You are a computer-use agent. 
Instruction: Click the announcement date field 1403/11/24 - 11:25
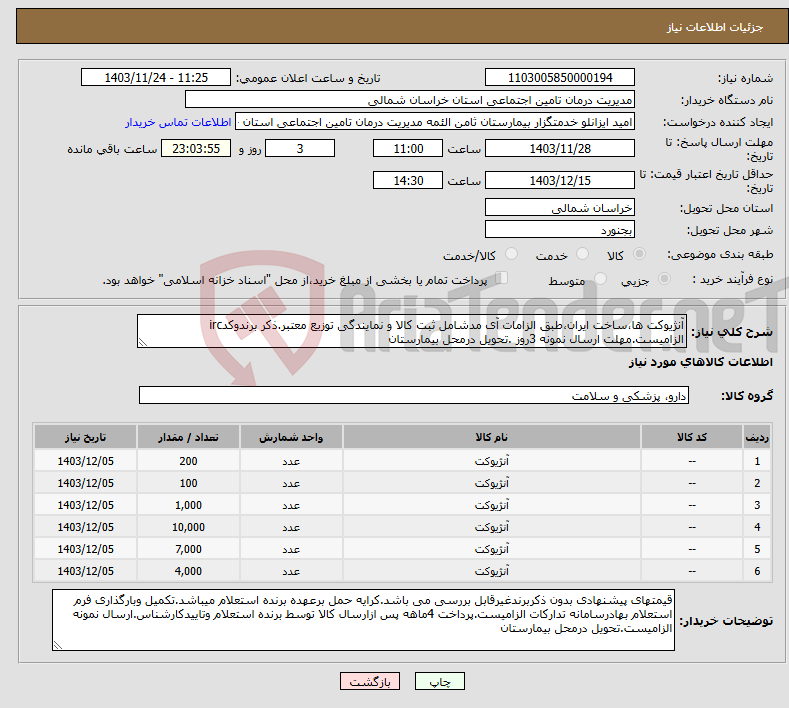tap(156, 77)
